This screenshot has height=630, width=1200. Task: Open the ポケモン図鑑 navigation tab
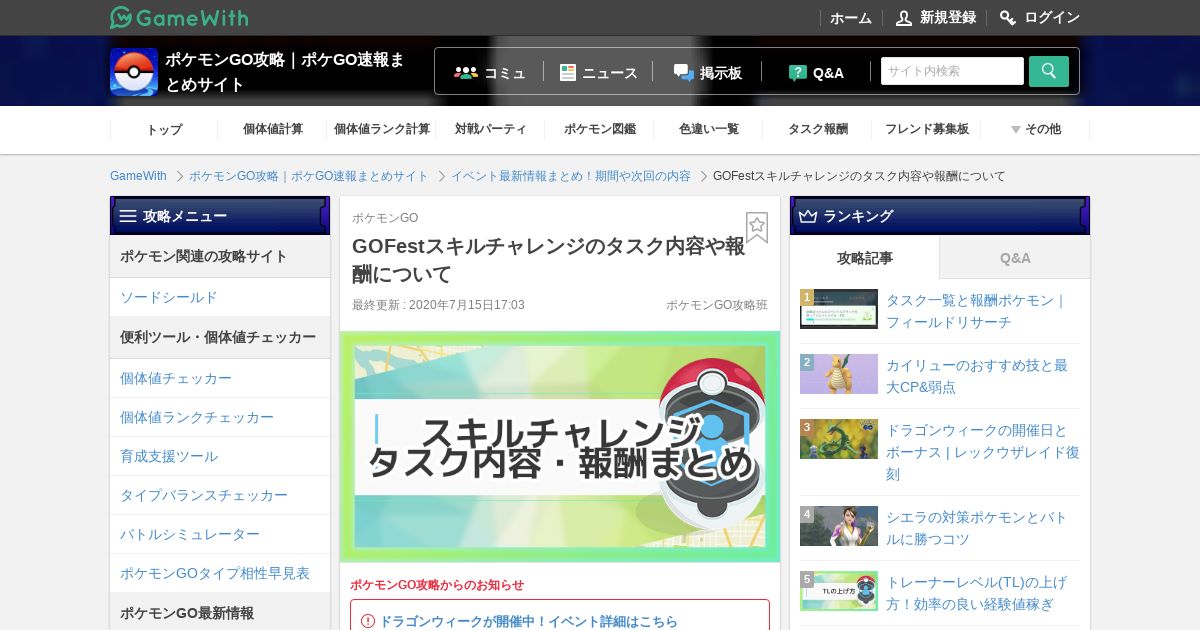600,129
